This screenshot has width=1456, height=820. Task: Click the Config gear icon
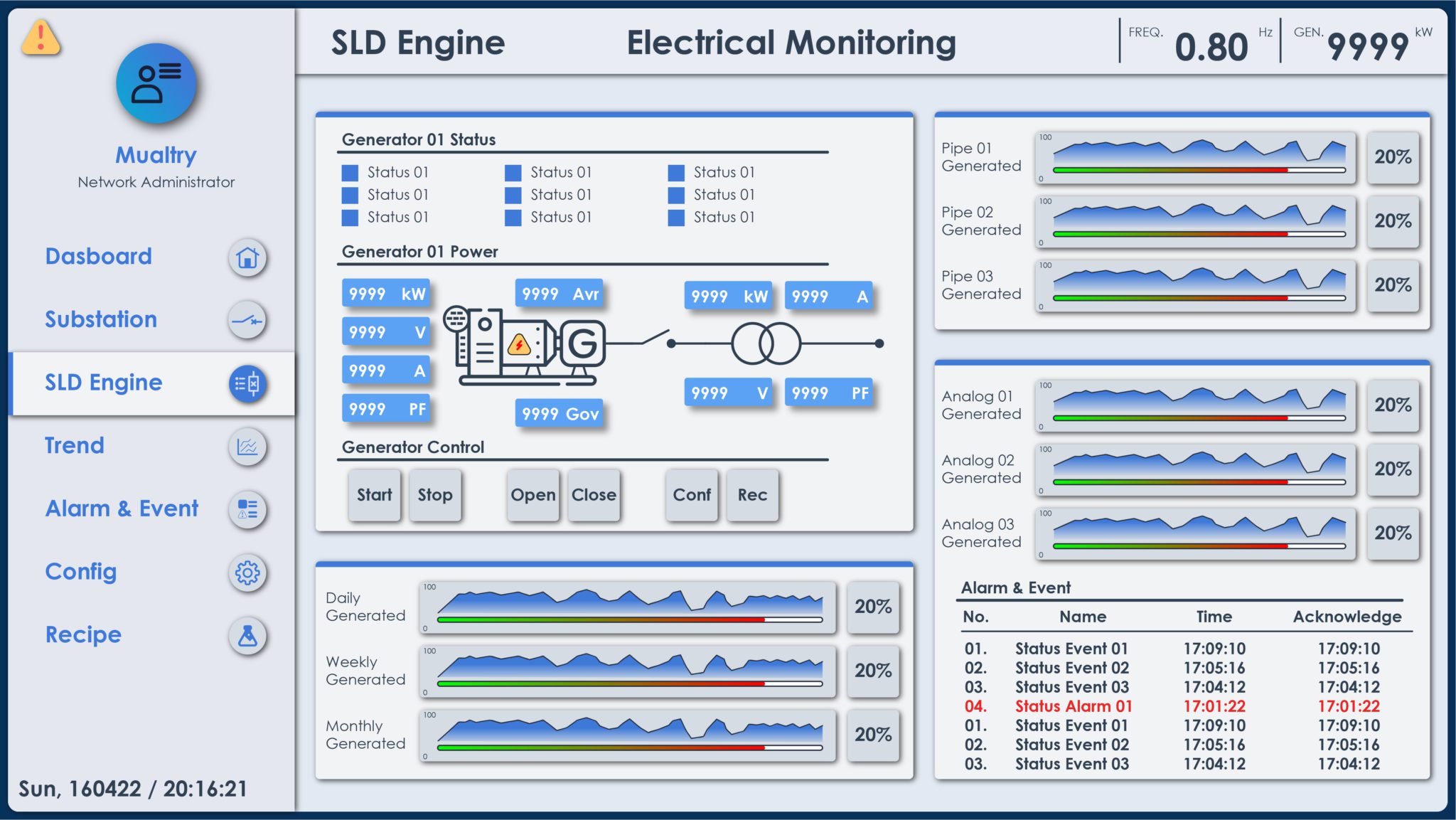[247, 573]
